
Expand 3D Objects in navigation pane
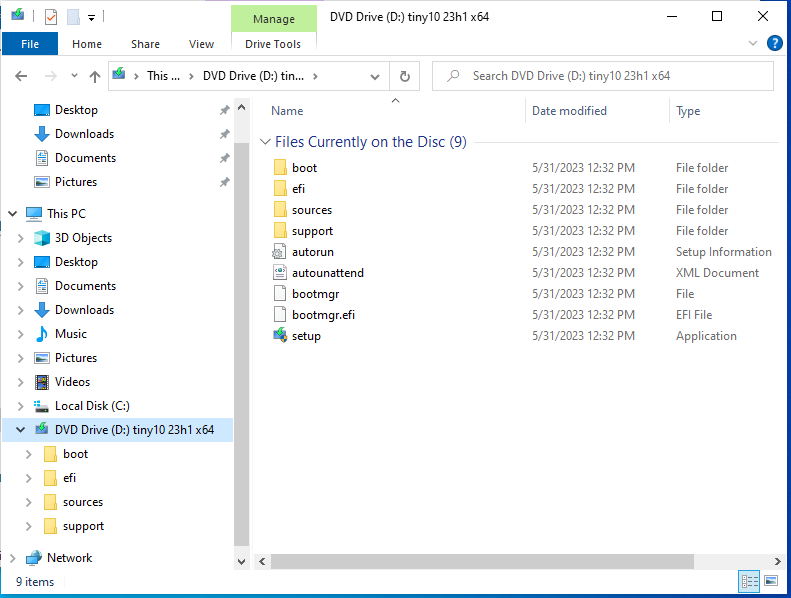point(21,238)
